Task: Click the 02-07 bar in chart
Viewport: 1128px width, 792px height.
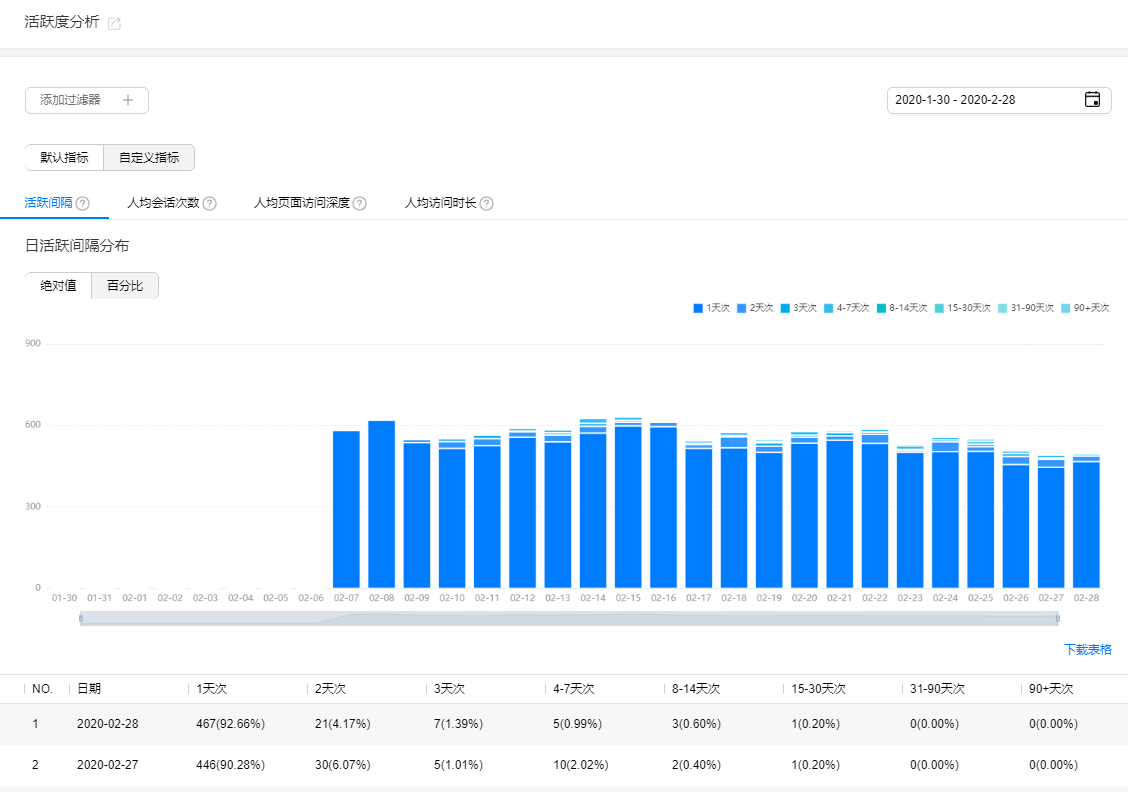Action: point(346,509)
